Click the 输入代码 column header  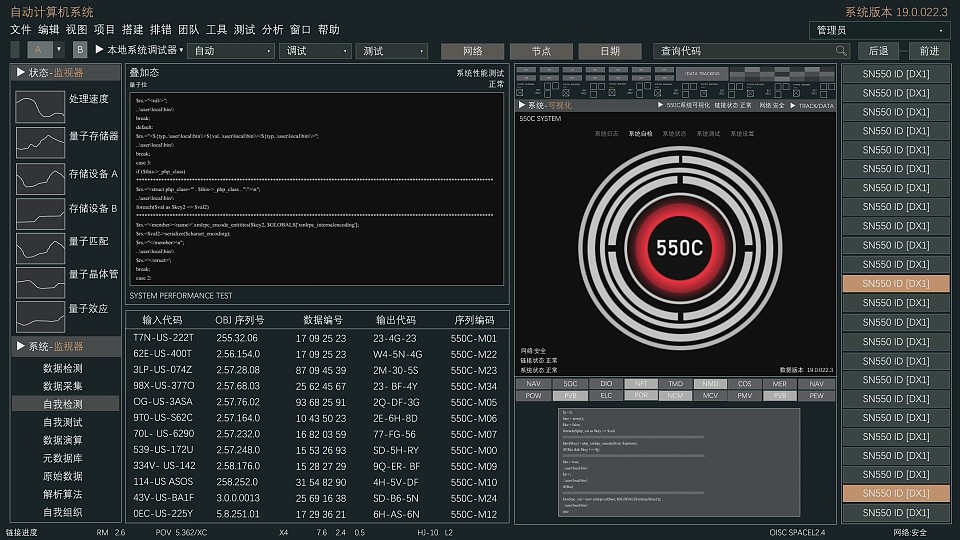click(162, 320)
